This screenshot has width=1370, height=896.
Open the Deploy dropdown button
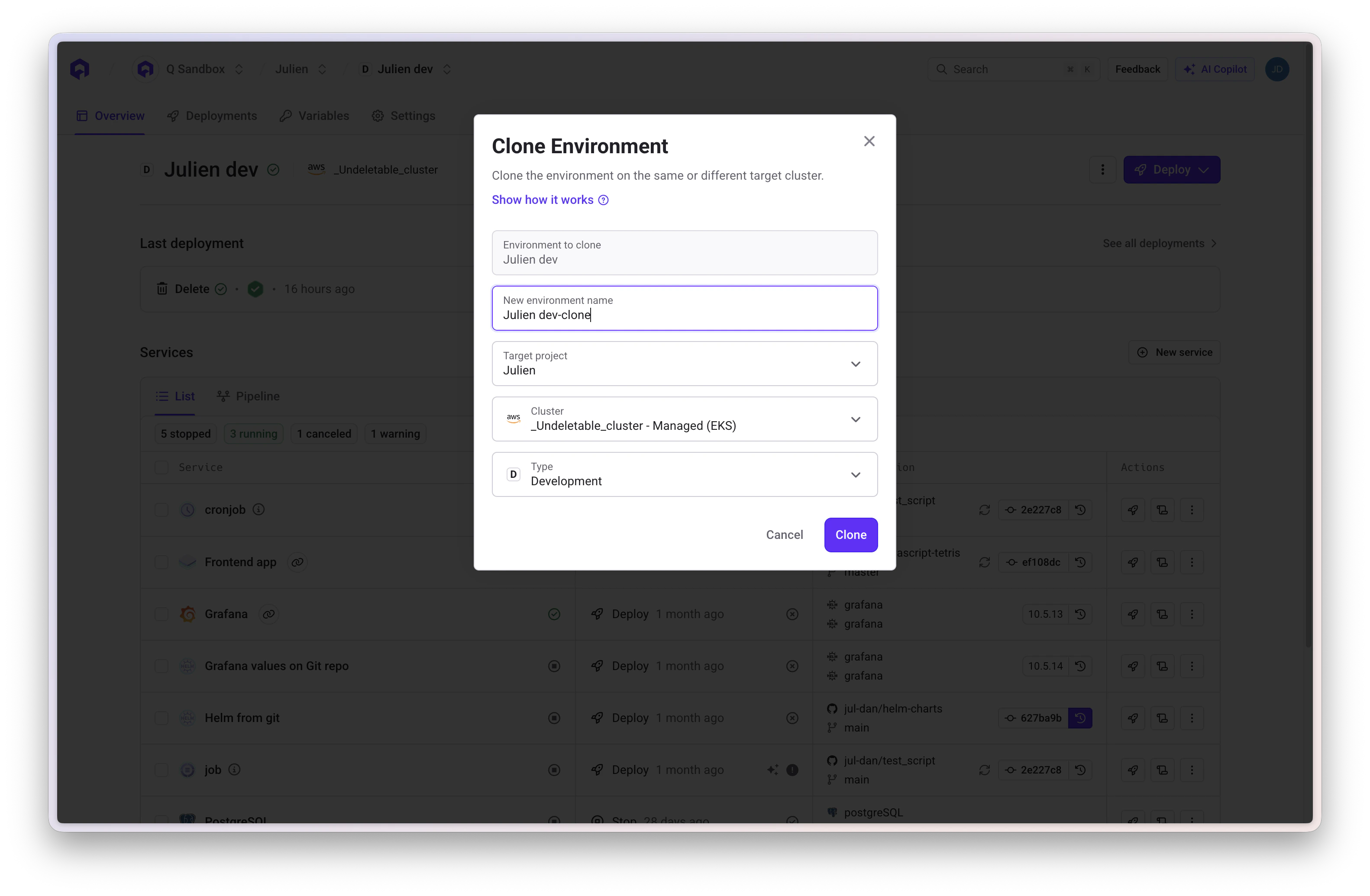(x=1171, y=170)
